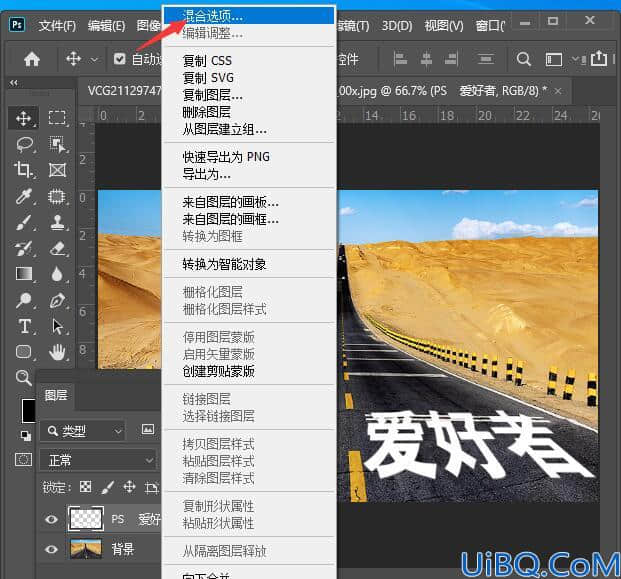The image size is (621, 579).
Task: Select the Horizontal Type tool
Action: [25, 326]
